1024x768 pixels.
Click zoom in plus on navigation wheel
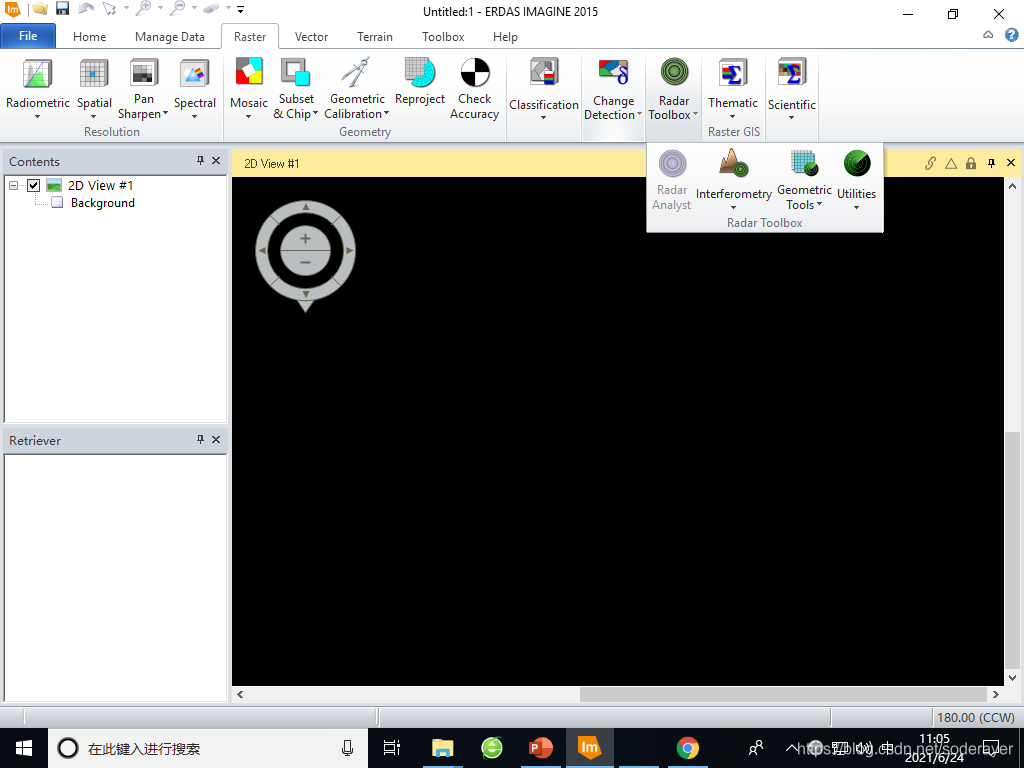305,238
